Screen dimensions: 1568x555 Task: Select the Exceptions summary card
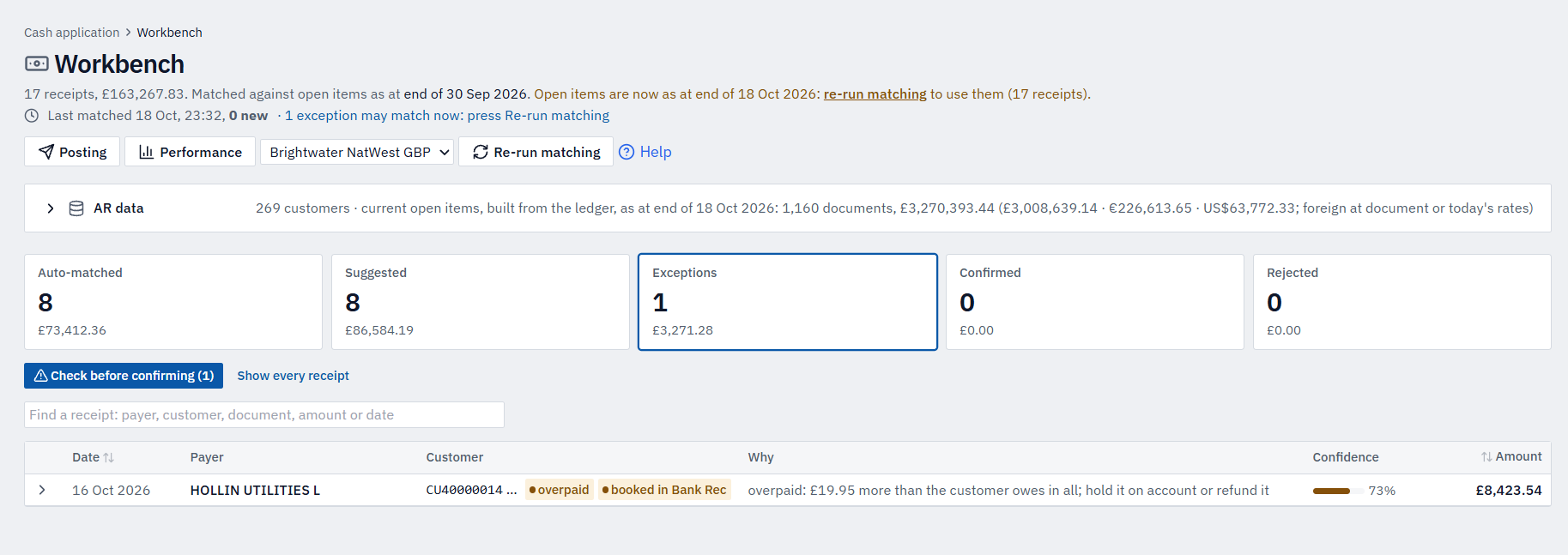[x=788, y=302]
